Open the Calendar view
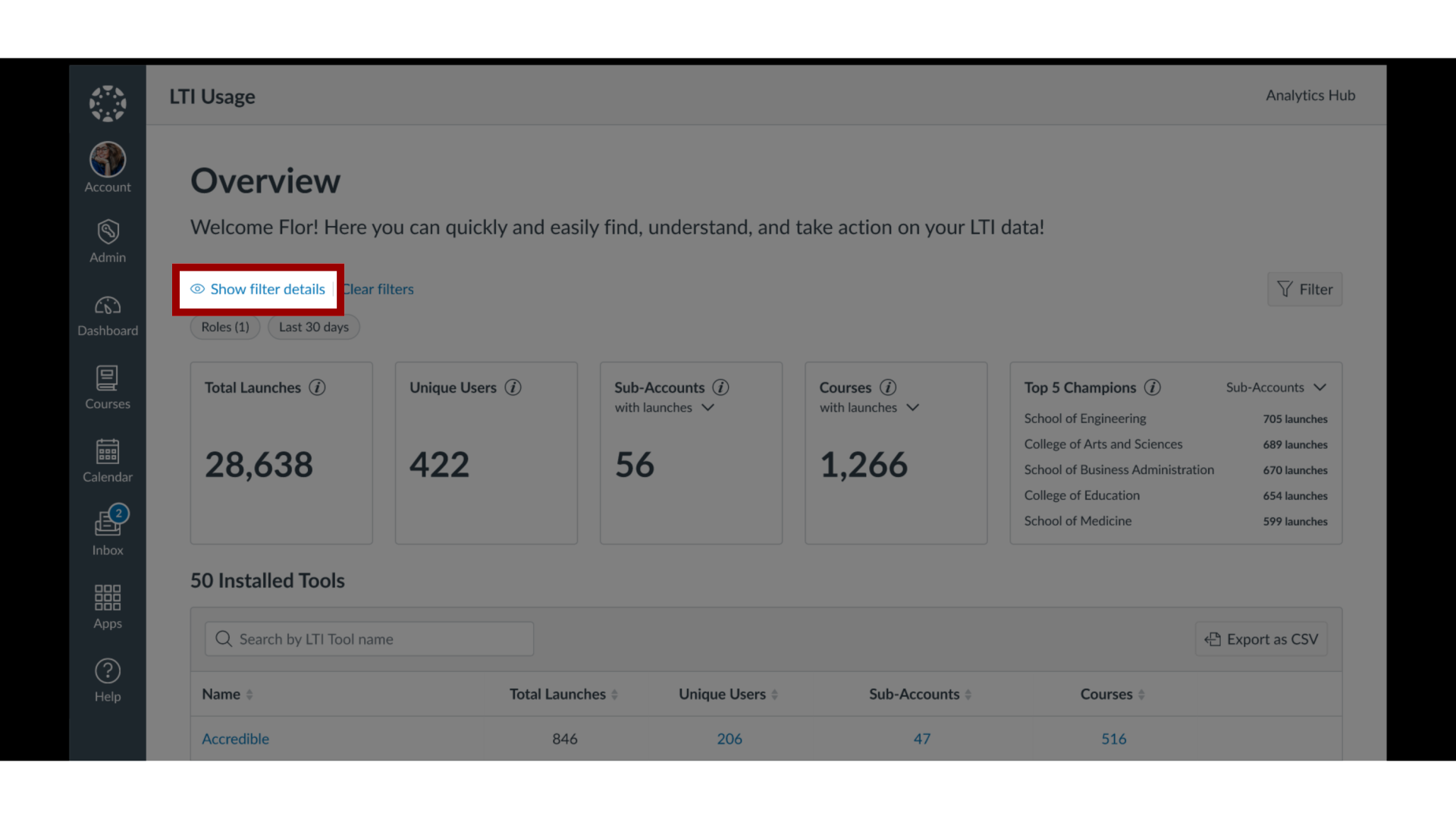This screenshot has width=1456, height=819. tap(107, 461)
